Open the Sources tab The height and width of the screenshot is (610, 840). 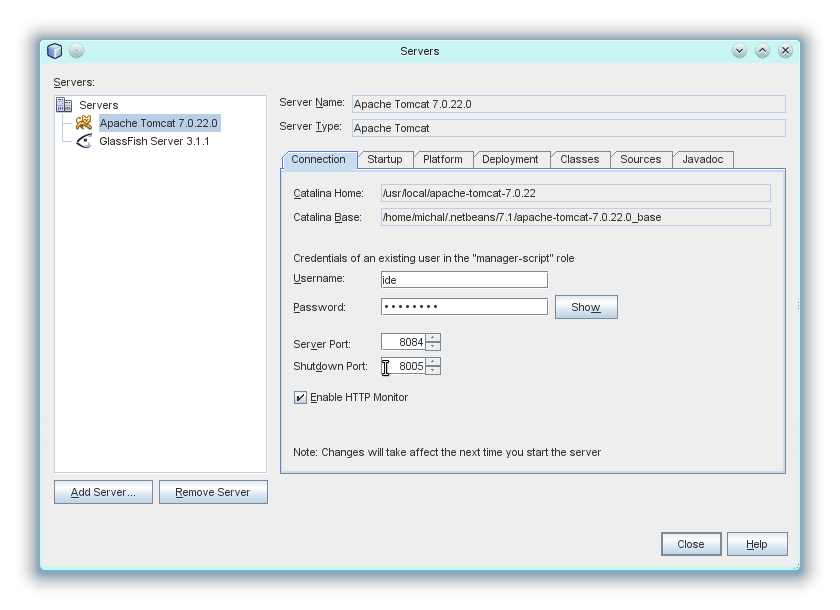pyautogui.click(x=641, y=159)
